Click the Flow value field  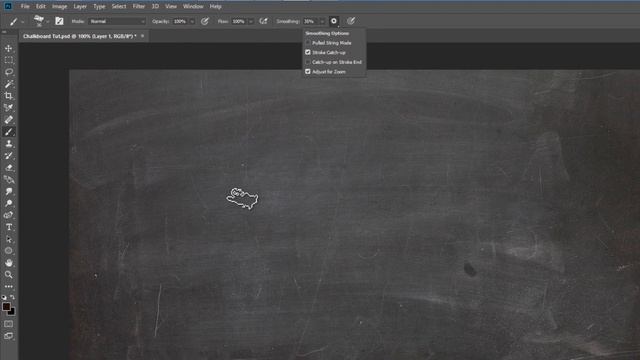pyautogui.click(x=239, y=21)
